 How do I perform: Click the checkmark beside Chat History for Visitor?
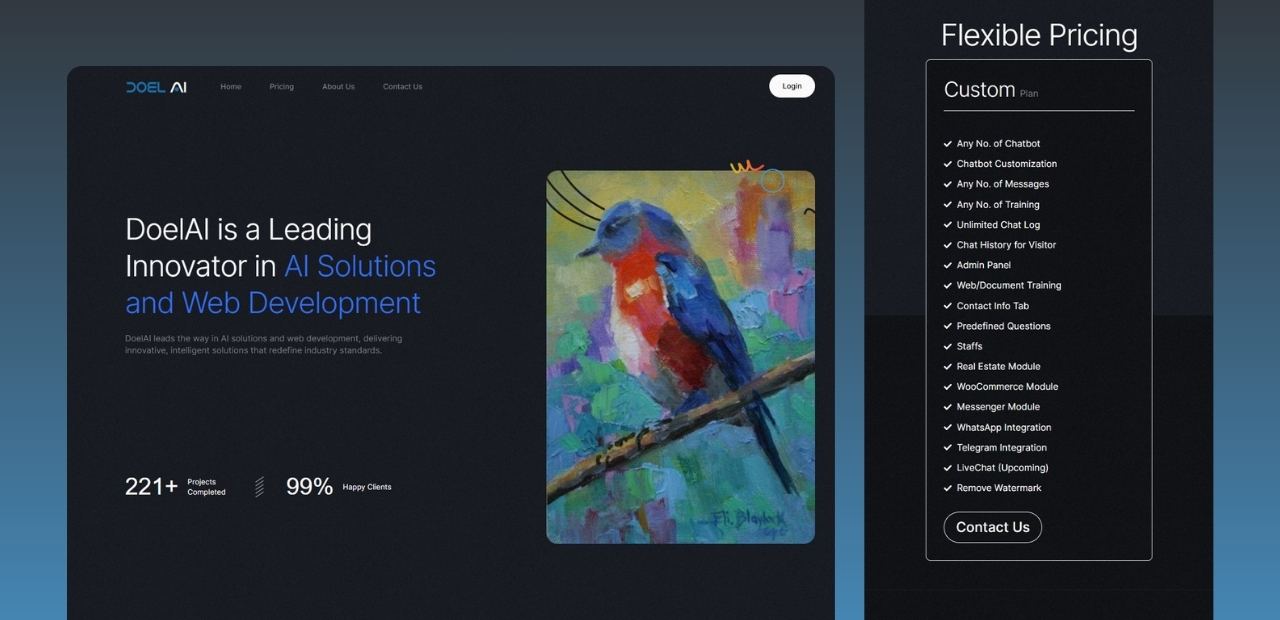(948, 245)
